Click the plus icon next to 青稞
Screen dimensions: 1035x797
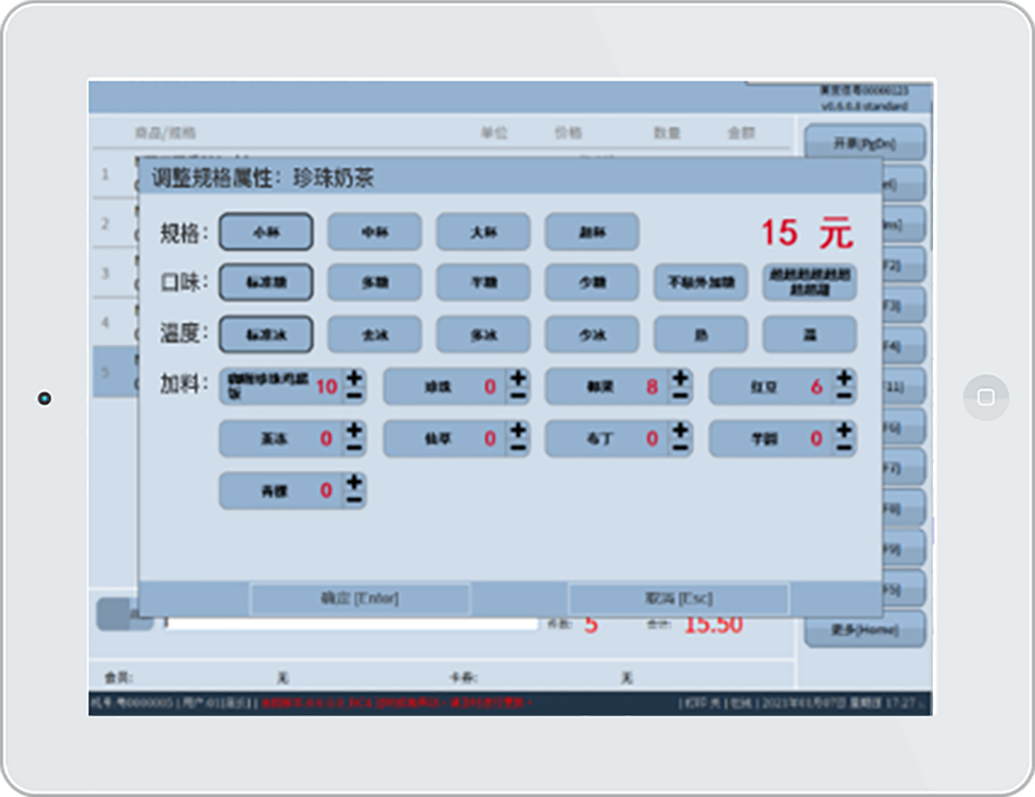point(354,482)
